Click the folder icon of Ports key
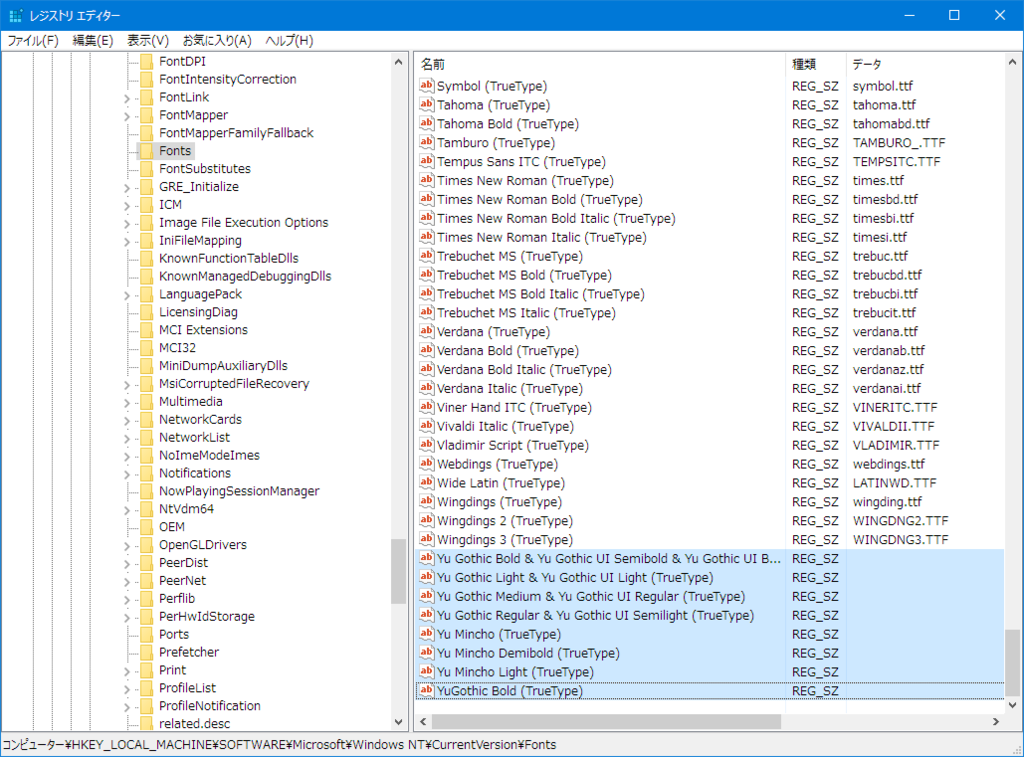Image resolution: width=1024 pixels, height=757 pixels. [x=147, y=634]
